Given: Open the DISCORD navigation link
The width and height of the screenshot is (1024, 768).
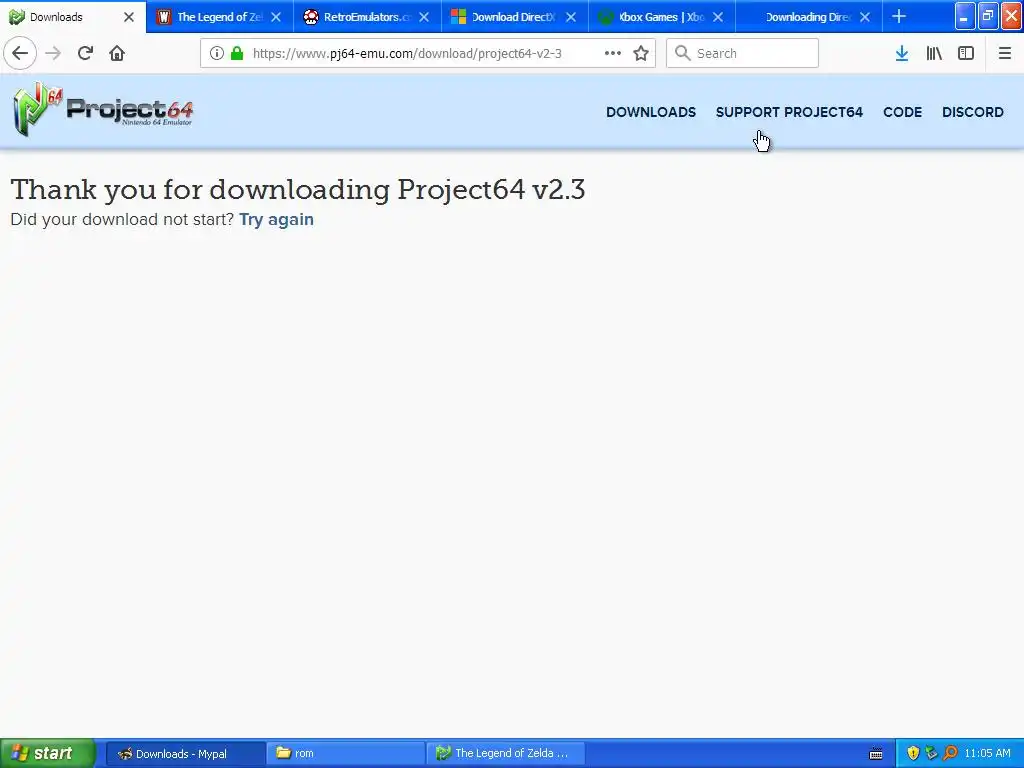Looking at the screenshot, I should [x=972, y=112].
